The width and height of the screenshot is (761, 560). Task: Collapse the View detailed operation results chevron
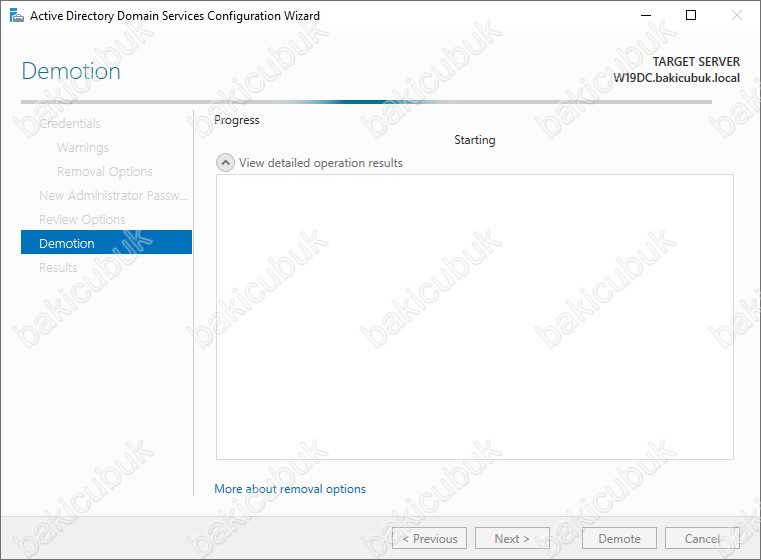(x=225, y=163)
